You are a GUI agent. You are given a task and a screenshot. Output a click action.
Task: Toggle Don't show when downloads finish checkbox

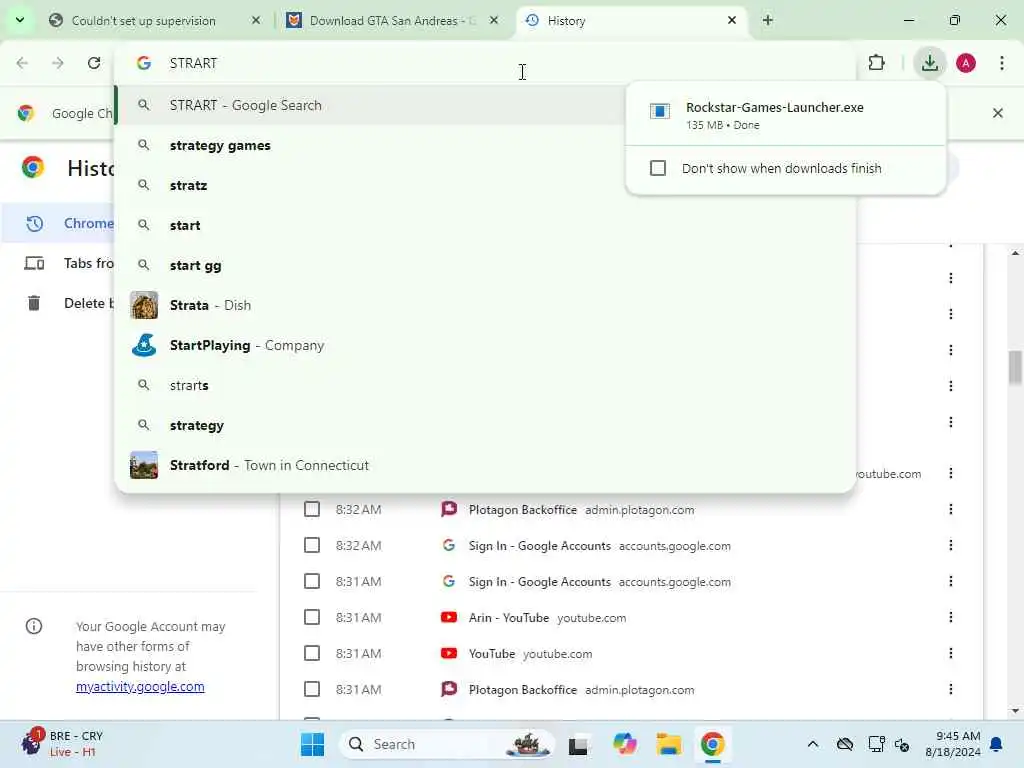point(658,168)
